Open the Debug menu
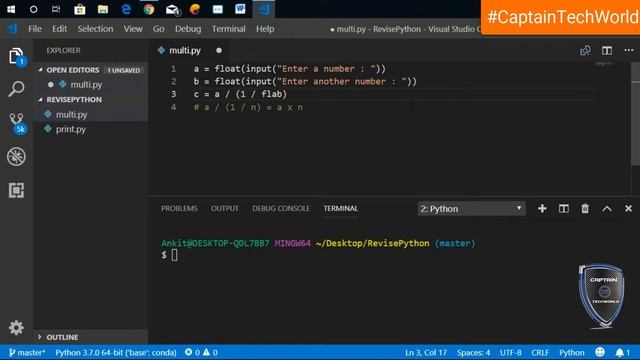The image size is (640, 360). coord(188,29)
